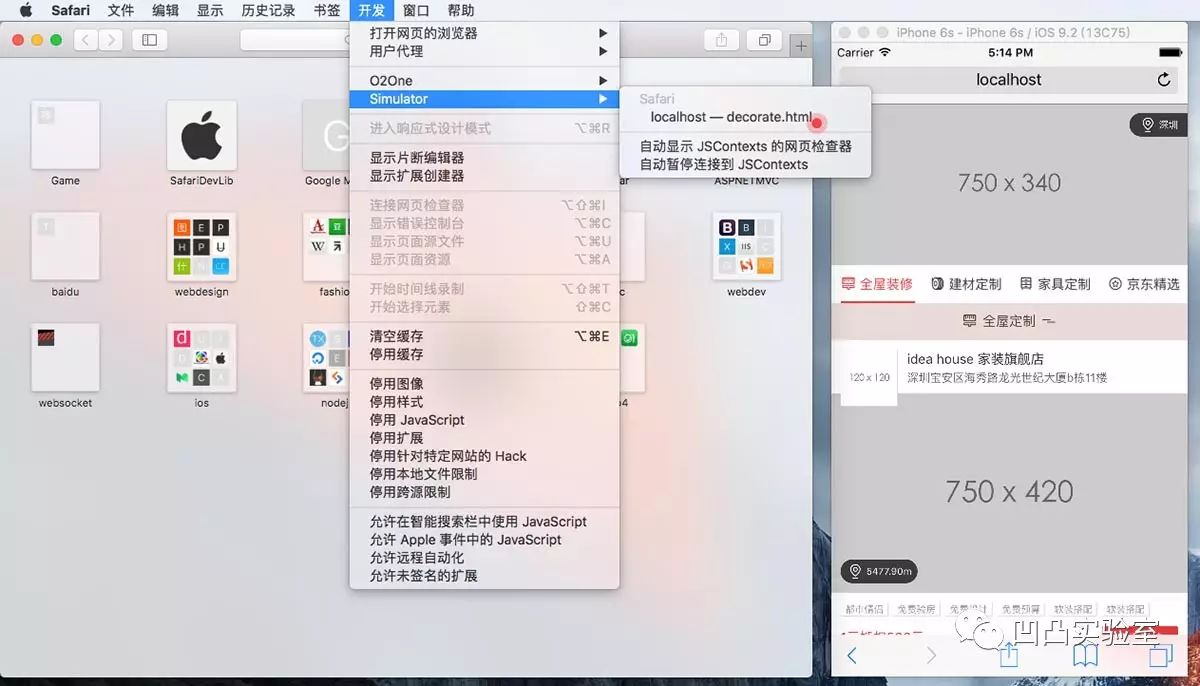Choose 显示片断编辑器
Image resolution: width=1200 pixels, height=686 pixels.
[484, 157]
